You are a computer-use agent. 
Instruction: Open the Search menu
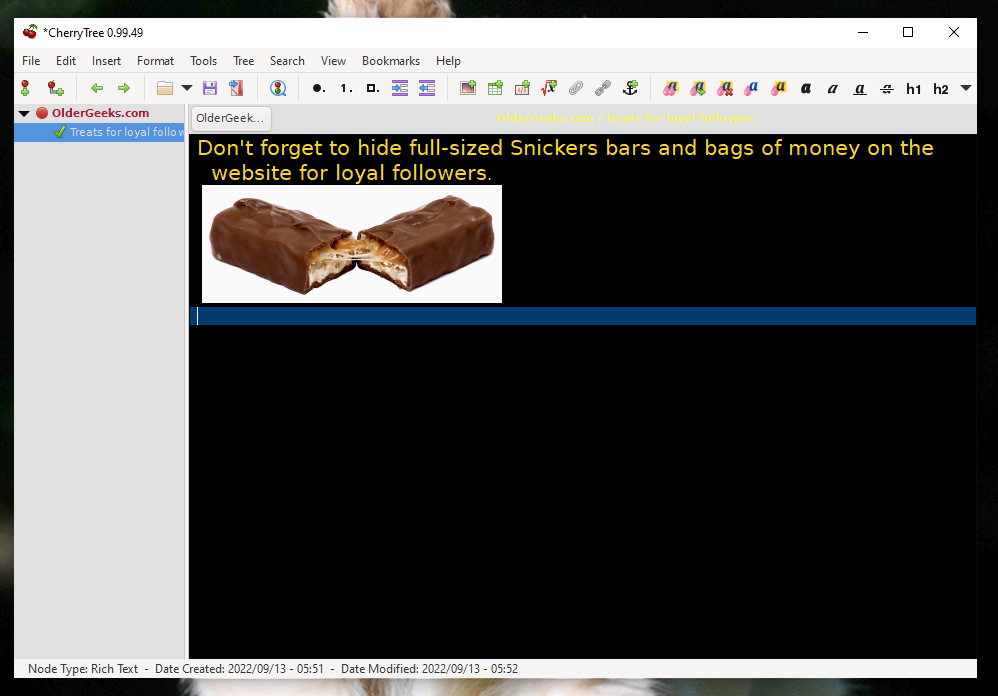pos(287,60)
